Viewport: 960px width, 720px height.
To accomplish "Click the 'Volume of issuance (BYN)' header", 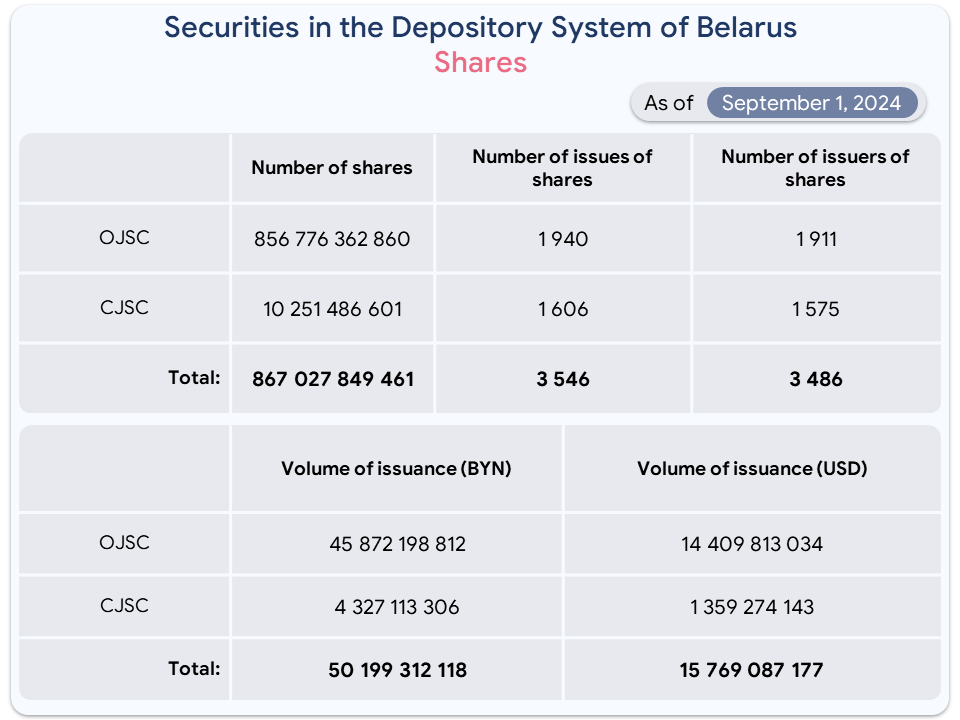I will [396, 468].
